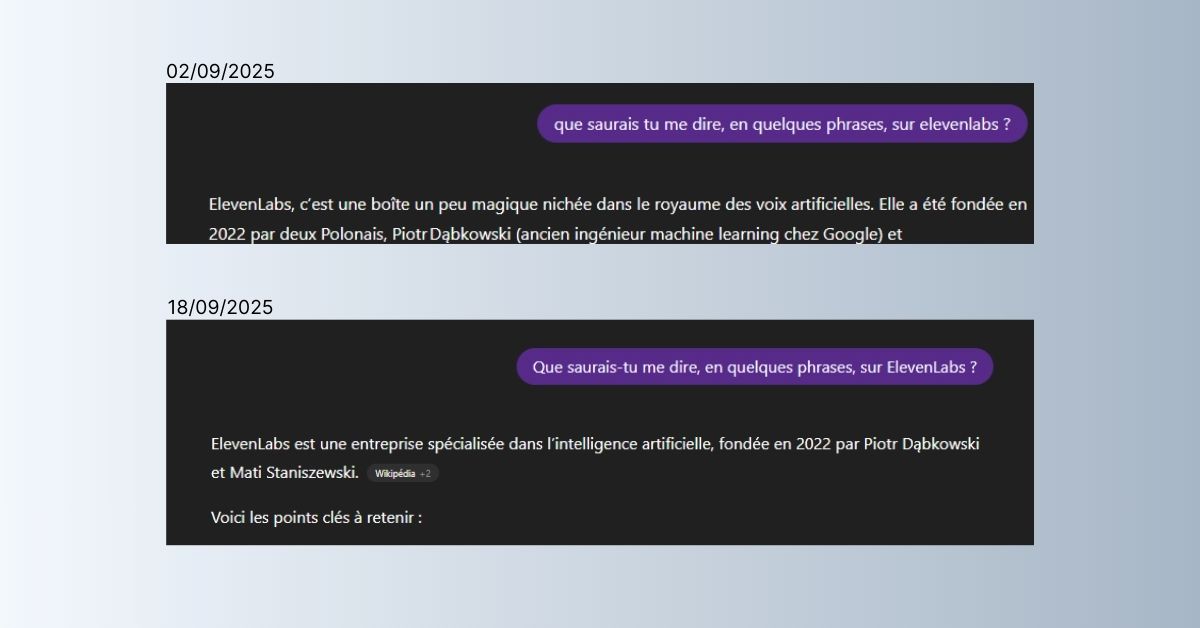Click the Wikipédia source citation chip
Viewport: 1200px width, 628px height.
pyautogui.click(x=402, y=473)
